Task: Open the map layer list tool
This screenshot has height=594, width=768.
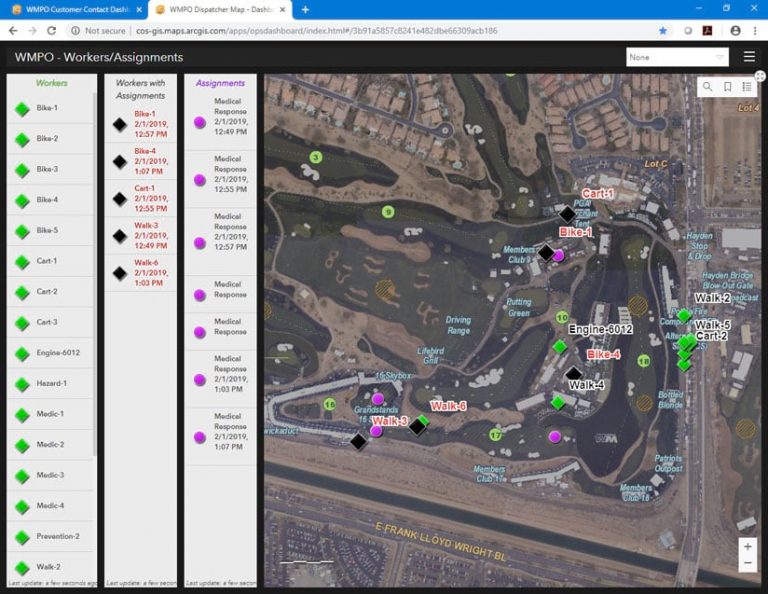Action: coord(746,87)
